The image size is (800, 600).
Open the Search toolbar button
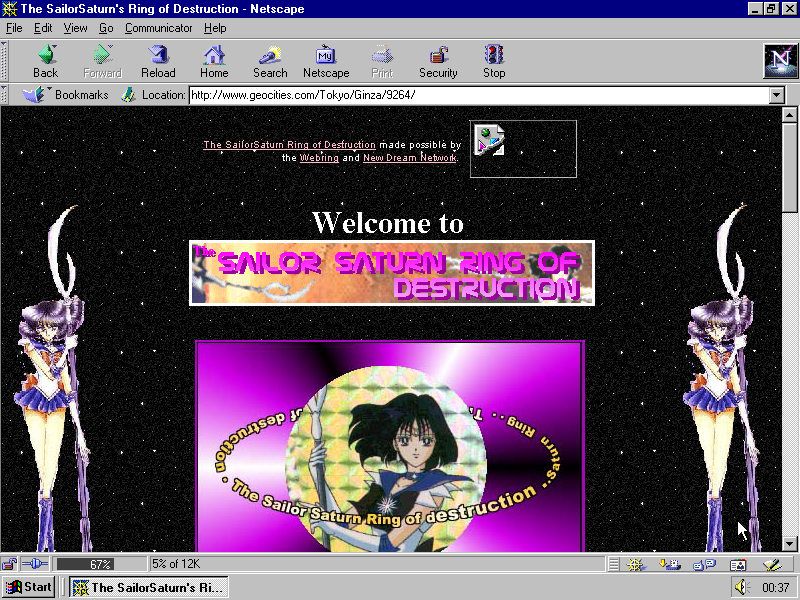(270, 61)
